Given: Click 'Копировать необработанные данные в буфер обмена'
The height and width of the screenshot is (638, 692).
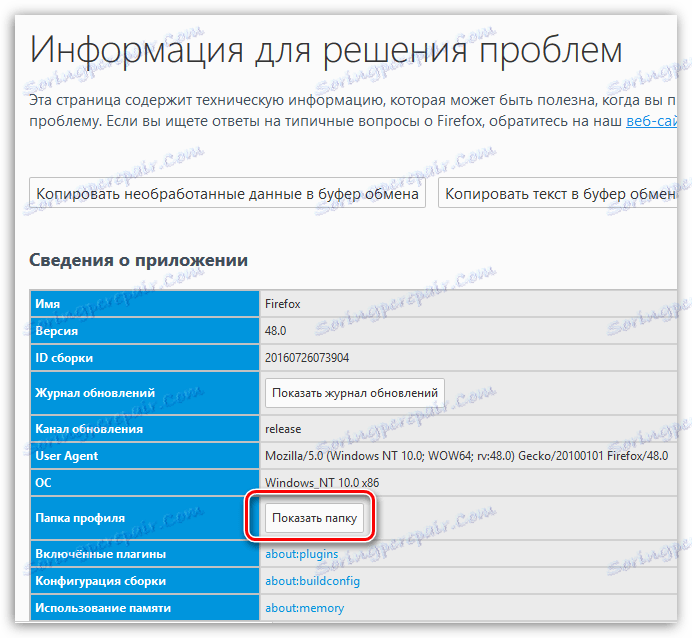Looking at the screenshot, I should (x=227, y=193).
